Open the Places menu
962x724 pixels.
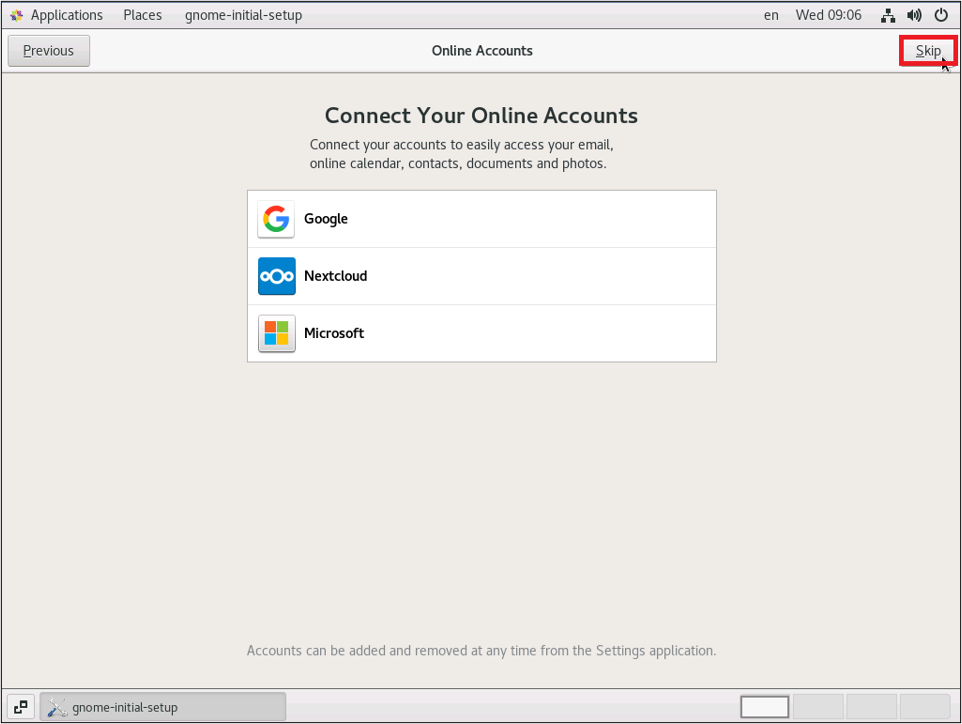coord(142,15)
